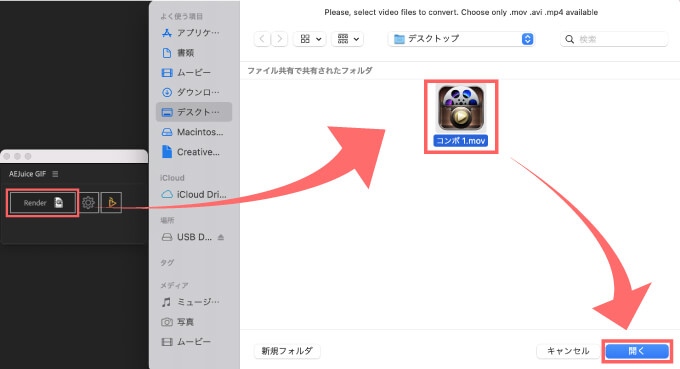
Task: Select ダウンロード in the sidebar
Action: (193, 92)
